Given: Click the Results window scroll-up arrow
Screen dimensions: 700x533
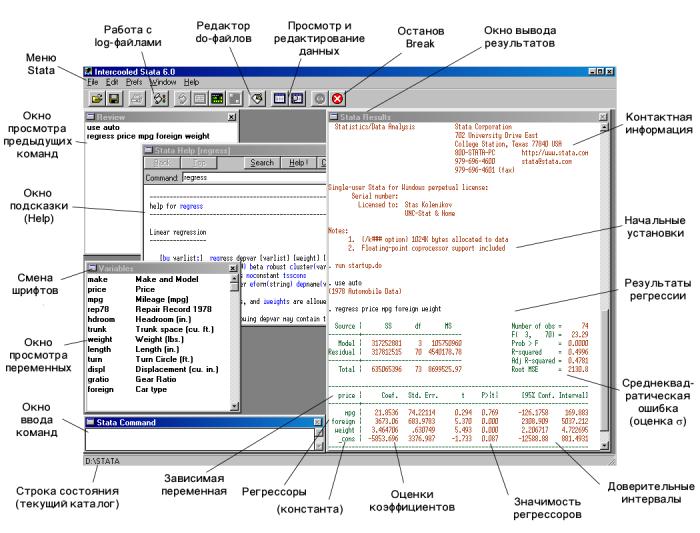Looking at the screenshot, I should tap(604, 128).
